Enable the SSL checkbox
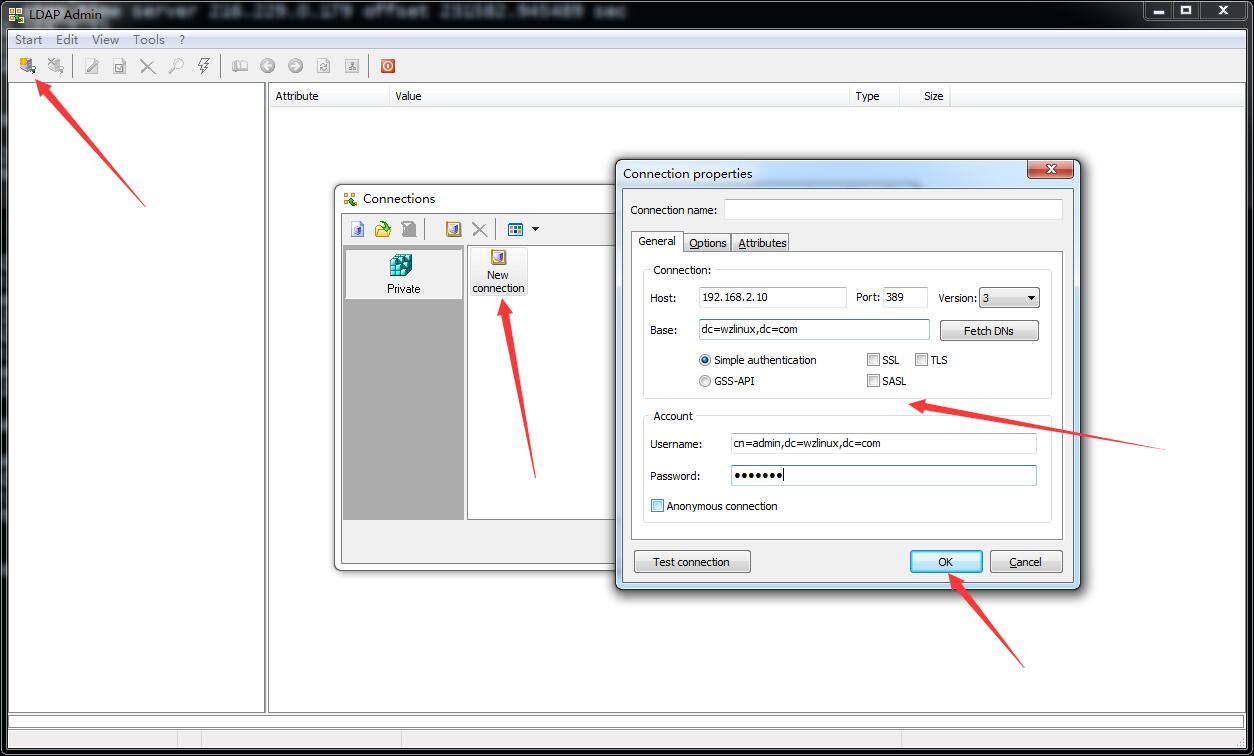The height and width of the screenshot is (756, 1254). (873, 360)
